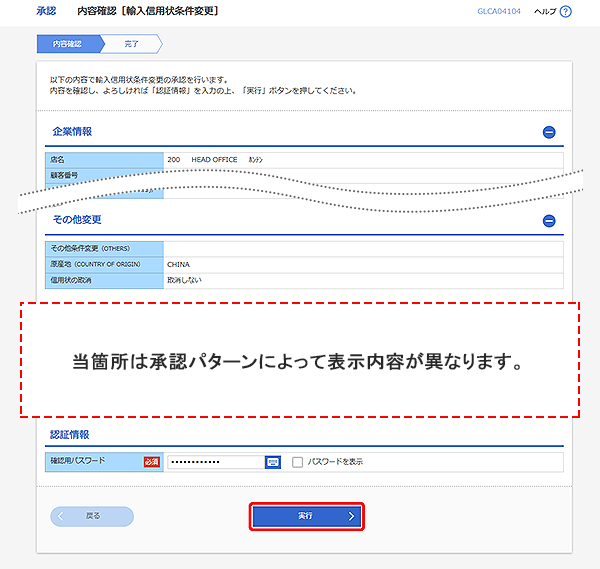
Task: Select the 内容確認 step tab
Action: click(x=69, y=44)
